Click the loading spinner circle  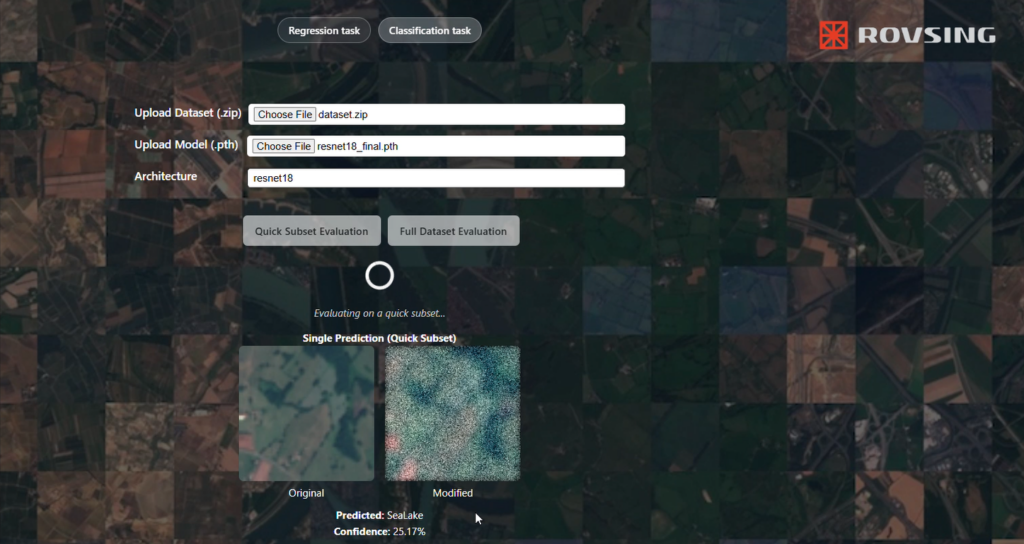pyautogui.click(x=379, y=276)
